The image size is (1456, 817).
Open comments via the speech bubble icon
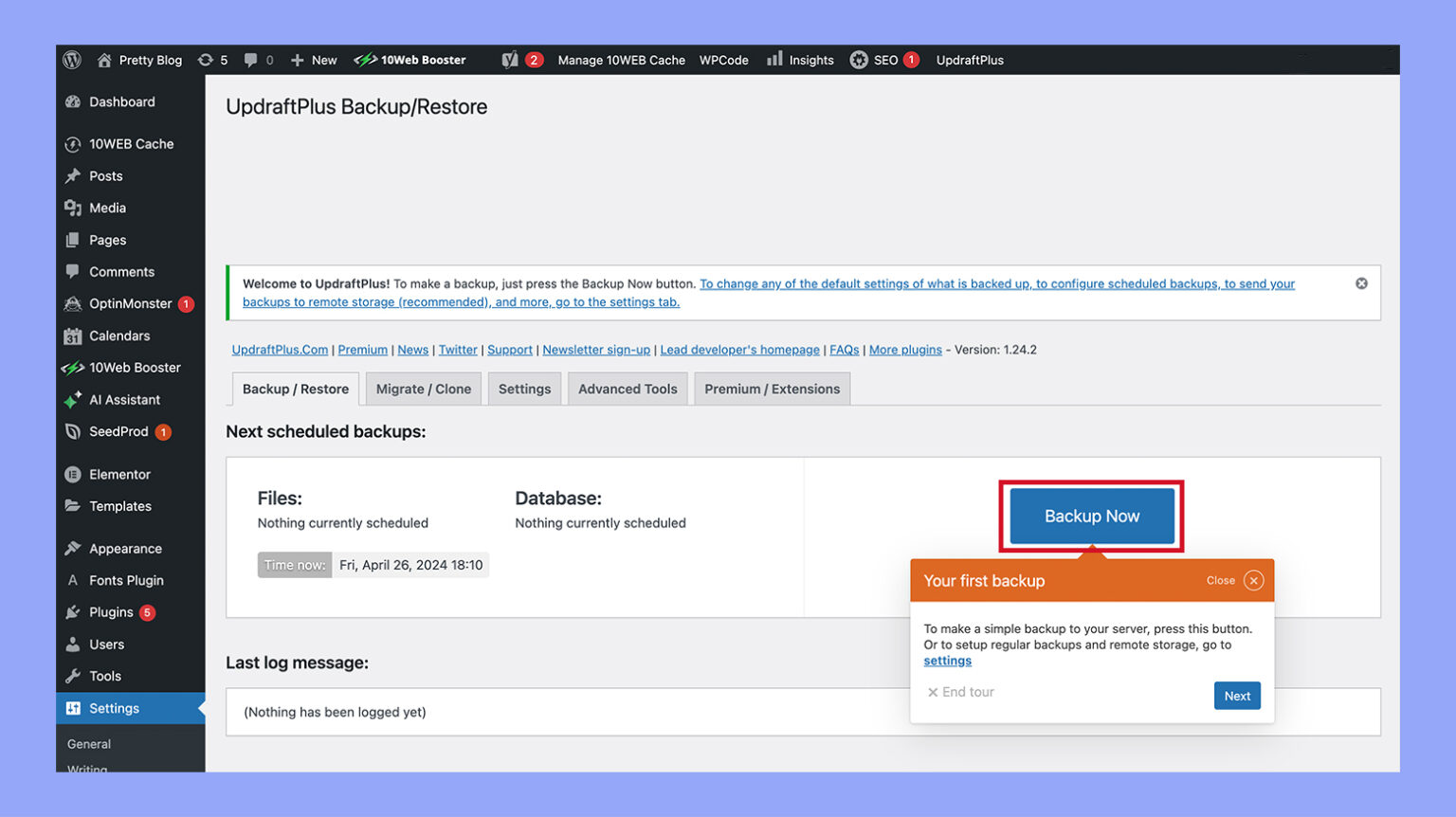point(249,59)
